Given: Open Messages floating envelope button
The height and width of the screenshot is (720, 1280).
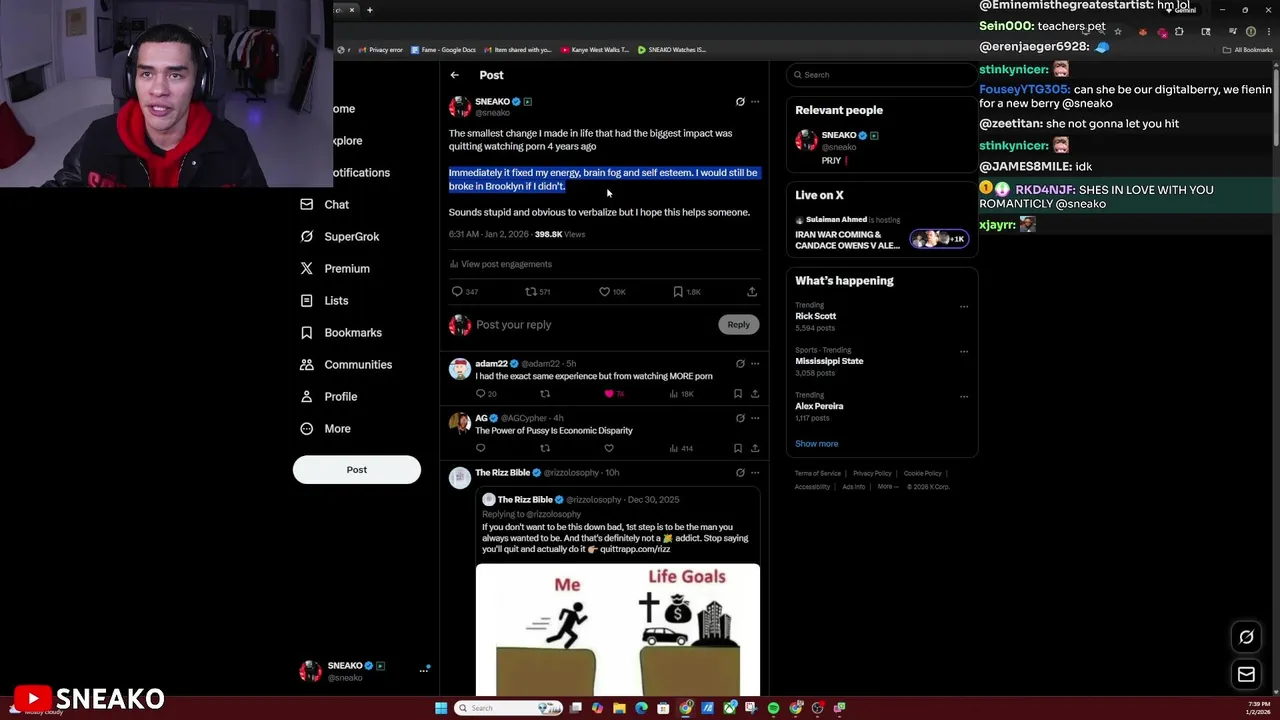Looking at the screenshot, I should (1246, 675).
